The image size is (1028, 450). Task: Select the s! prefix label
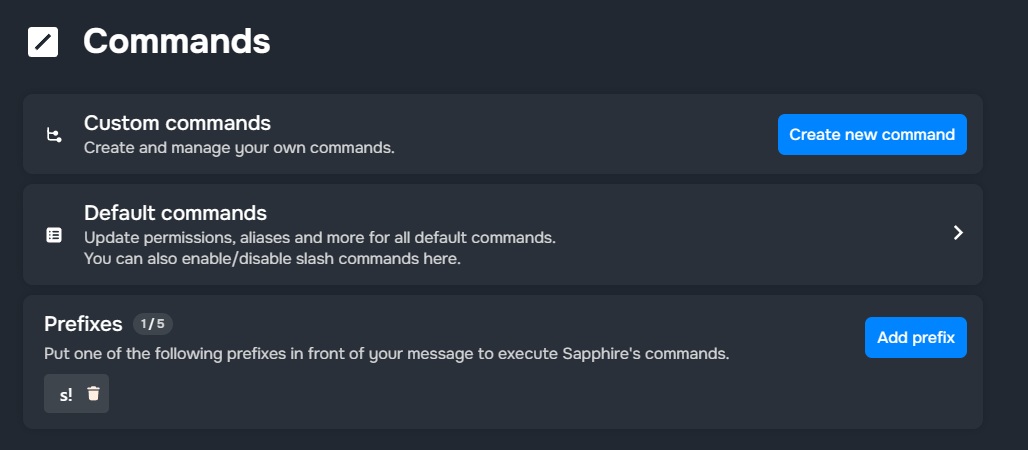pyautogui.click(x=66, y=394)
